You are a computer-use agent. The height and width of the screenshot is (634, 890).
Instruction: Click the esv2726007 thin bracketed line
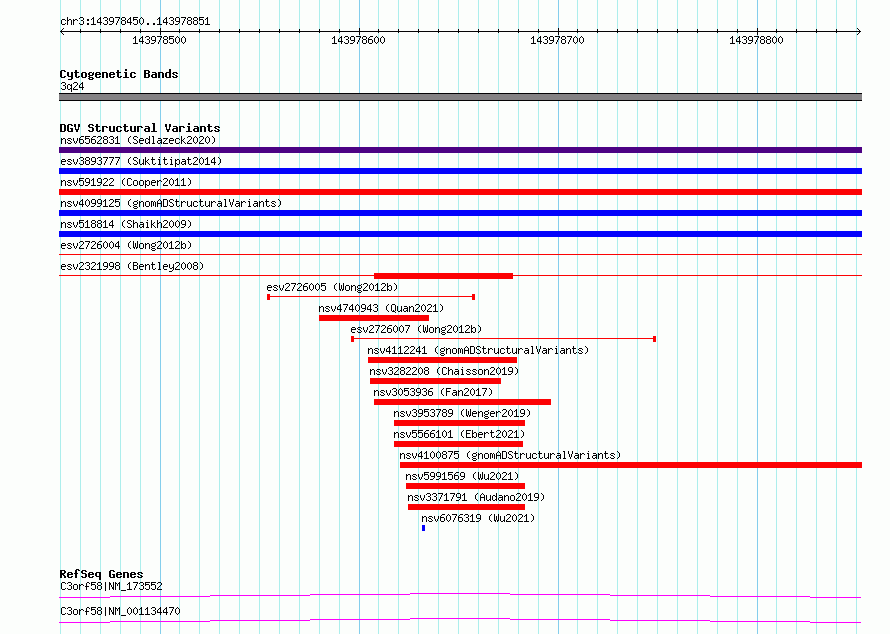tap(503, 339)
